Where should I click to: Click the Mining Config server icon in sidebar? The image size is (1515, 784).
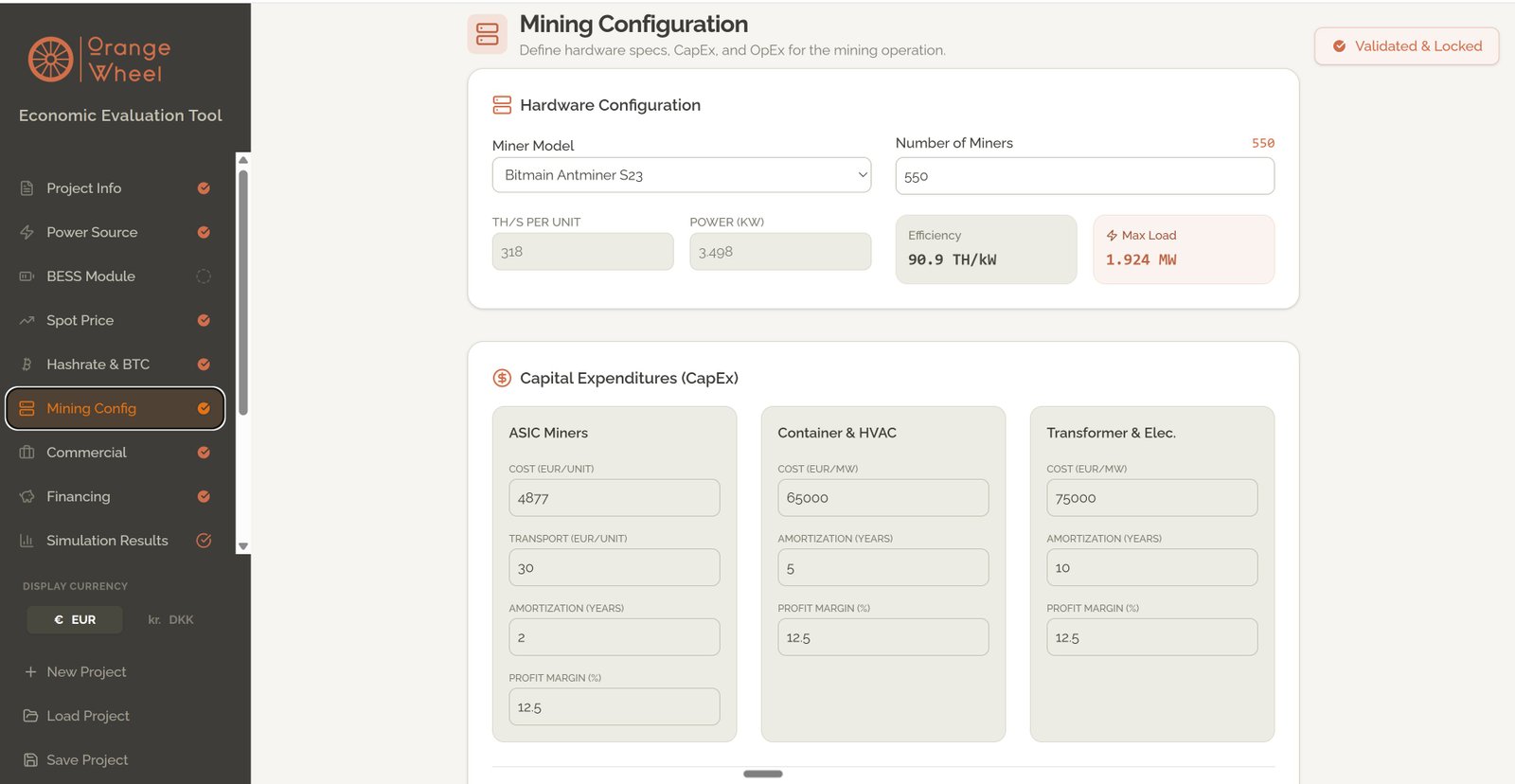27,408
